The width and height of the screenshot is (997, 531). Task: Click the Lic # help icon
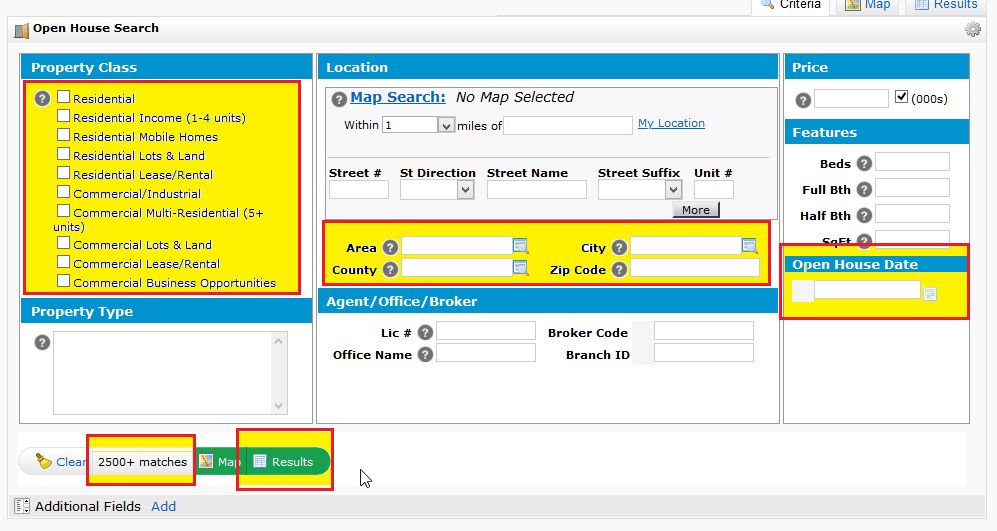click(x=425, y=332)
